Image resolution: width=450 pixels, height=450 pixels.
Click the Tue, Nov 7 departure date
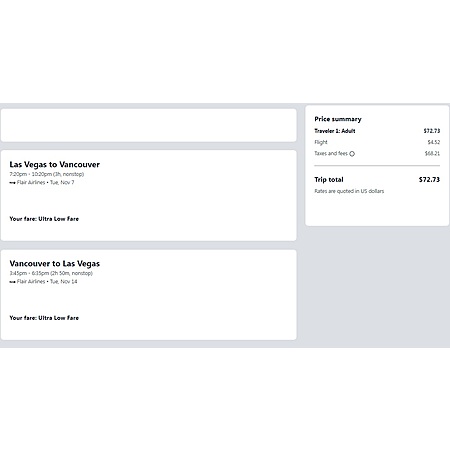(62, 182)
